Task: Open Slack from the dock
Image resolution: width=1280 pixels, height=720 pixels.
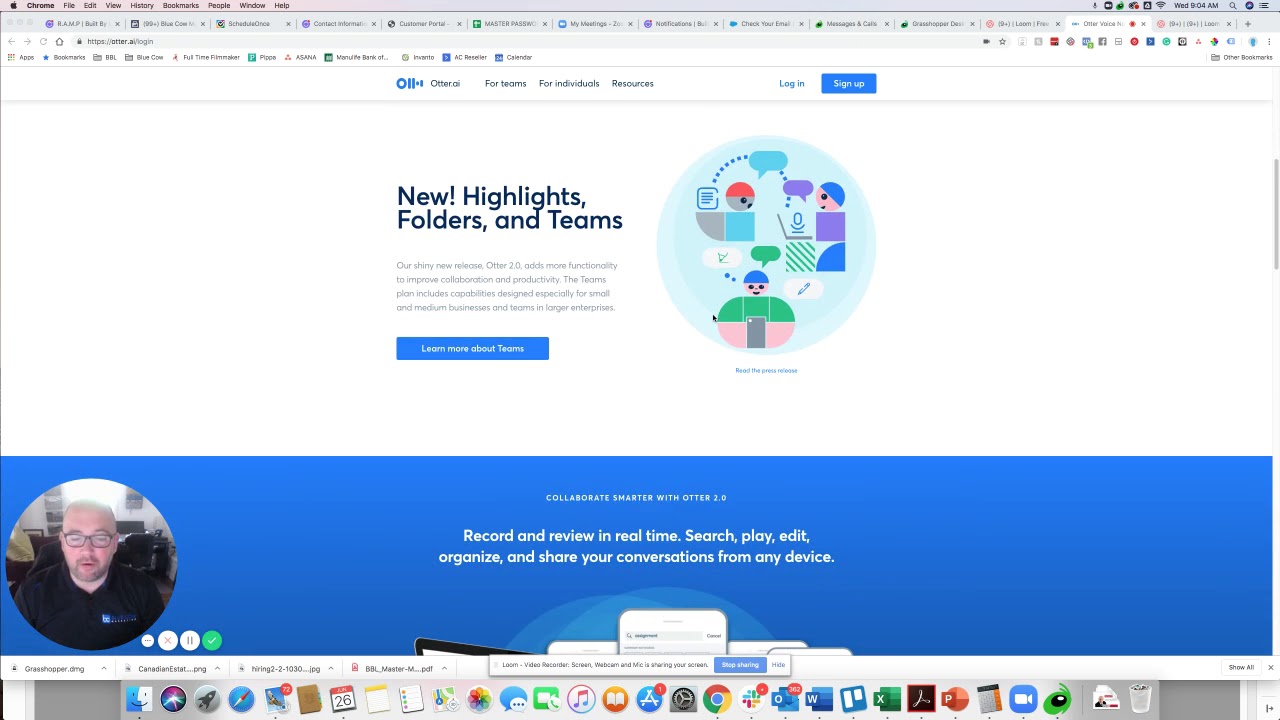Action: (751, 699)
